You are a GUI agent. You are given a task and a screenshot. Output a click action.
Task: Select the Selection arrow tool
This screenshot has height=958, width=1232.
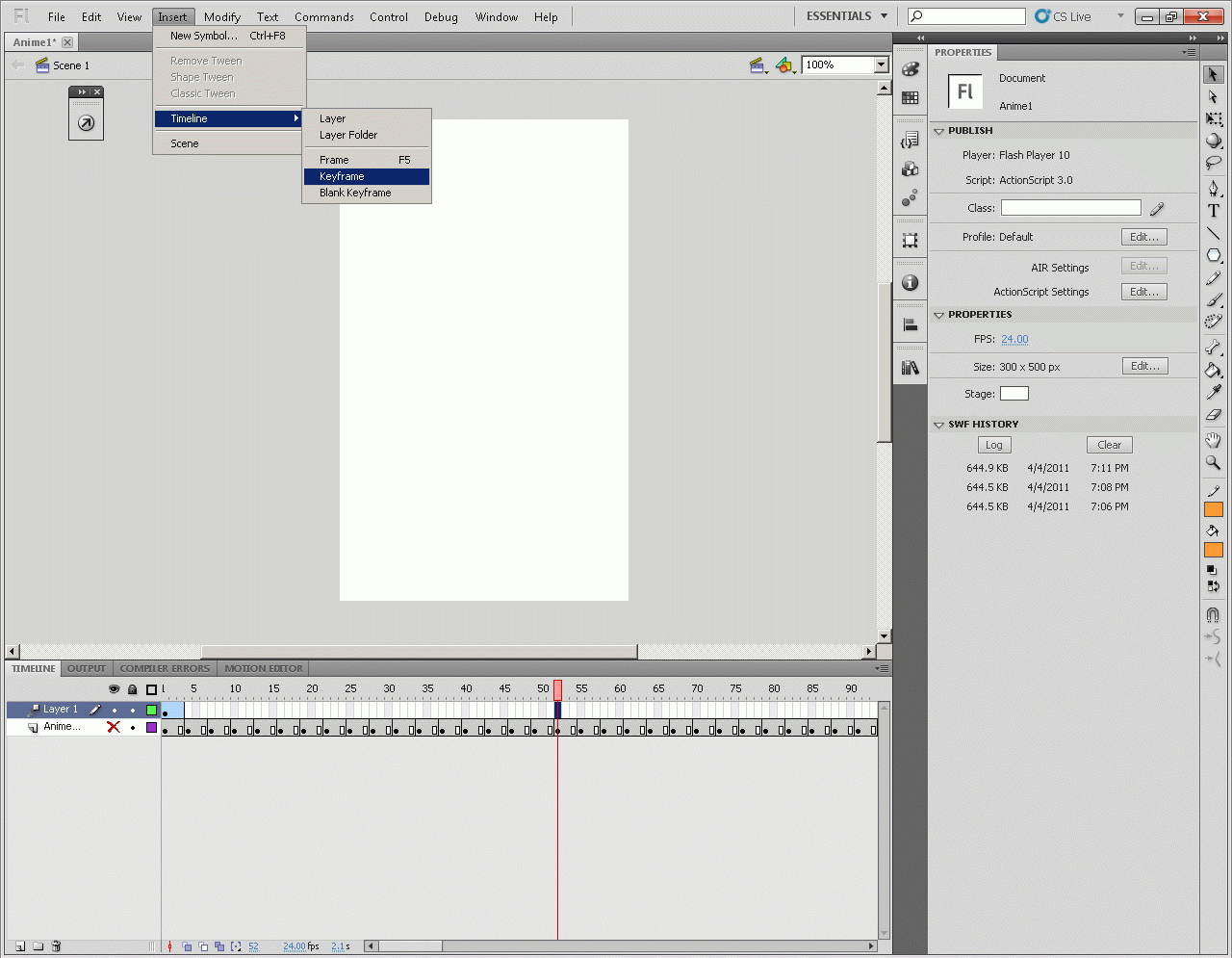coord(1213,74)
